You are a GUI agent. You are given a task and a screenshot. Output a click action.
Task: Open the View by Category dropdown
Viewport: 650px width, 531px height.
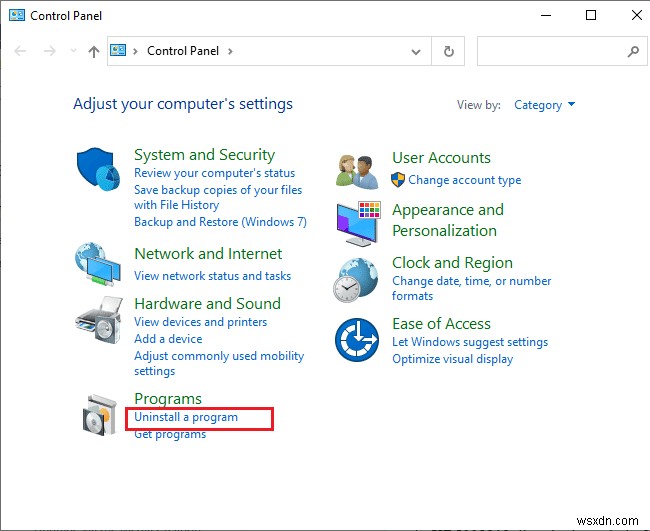point(544,105)
